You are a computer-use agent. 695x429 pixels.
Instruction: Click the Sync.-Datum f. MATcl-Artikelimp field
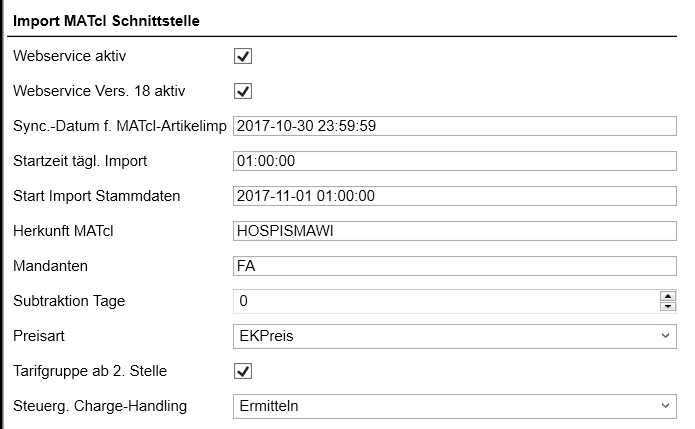pyautogui.click(x=455, y=126)
